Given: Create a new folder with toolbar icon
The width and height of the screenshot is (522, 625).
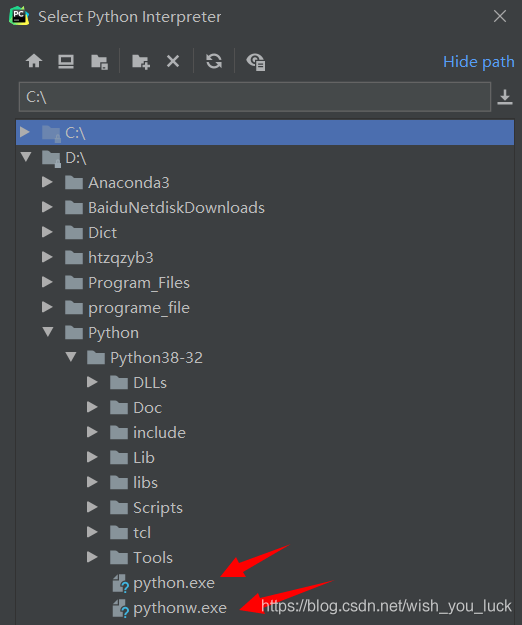Looking at the screenshot, I should click(141, 62).
